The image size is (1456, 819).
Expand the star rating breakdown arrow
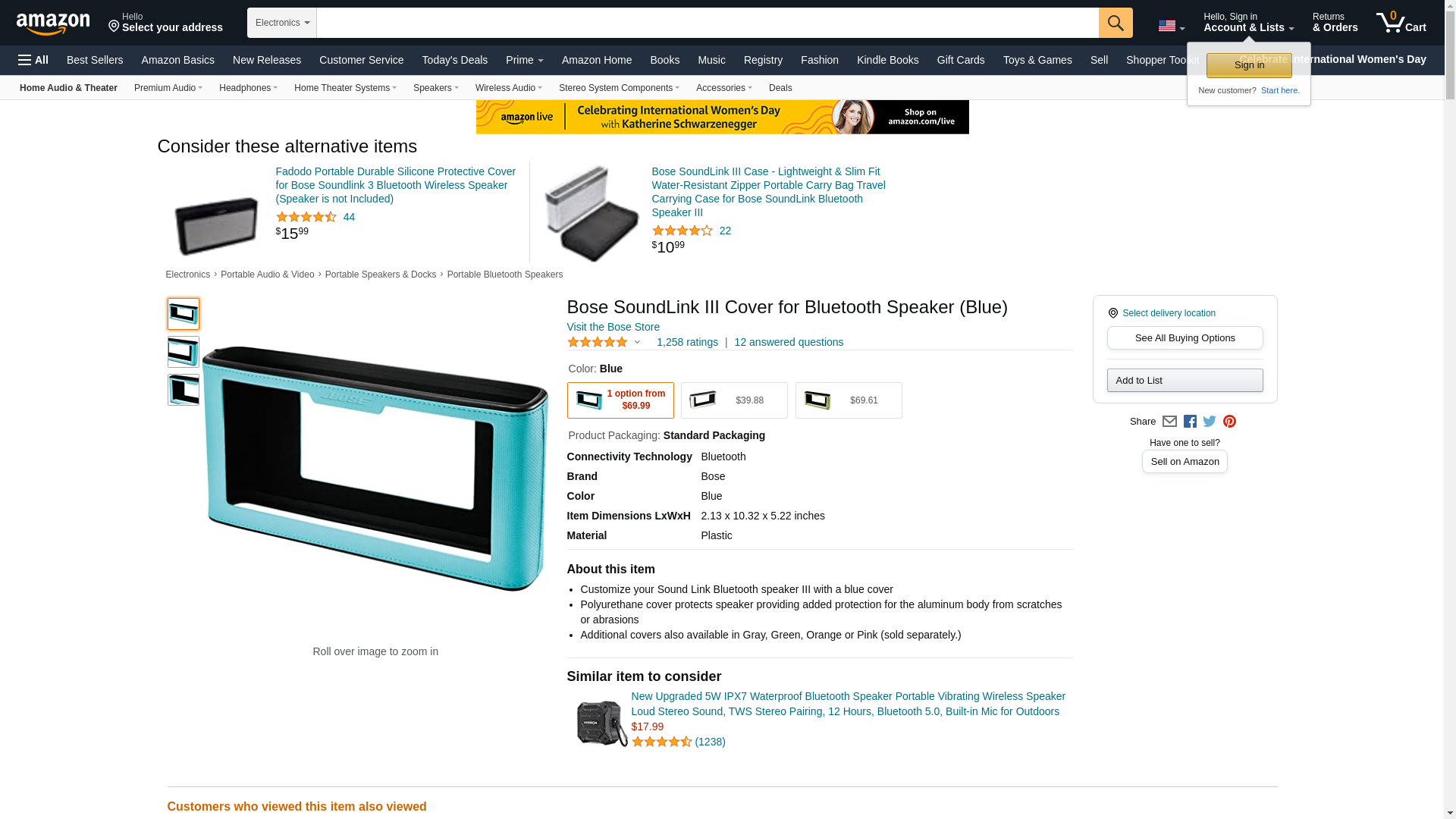[x=637, y=343]
